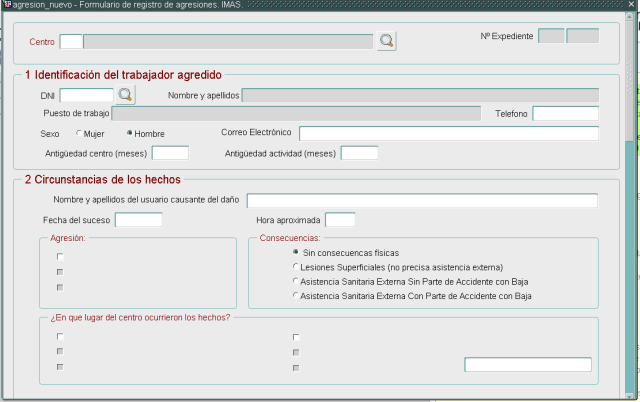Click the ¿En que lugar del centro ocurrieron los hechos? label
The height and width of the screenshot is (402, 640).
point(140,318)
